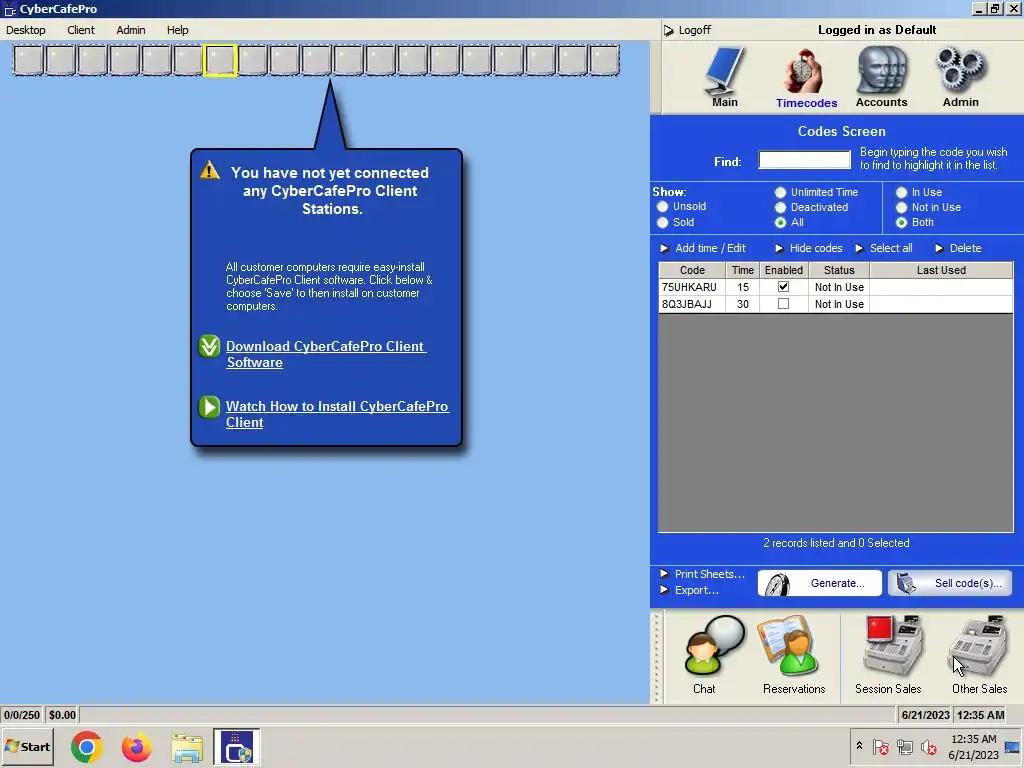Check Enabled for code 8Q3JBAJJ
Image resolution: width=1024 pixels, height=768 pixels.
[x=783, y=304]
